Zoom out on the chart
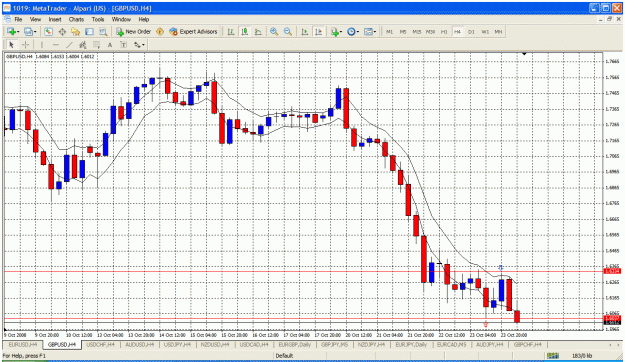The height and width of the screenshot is (362, 625). 287,31
